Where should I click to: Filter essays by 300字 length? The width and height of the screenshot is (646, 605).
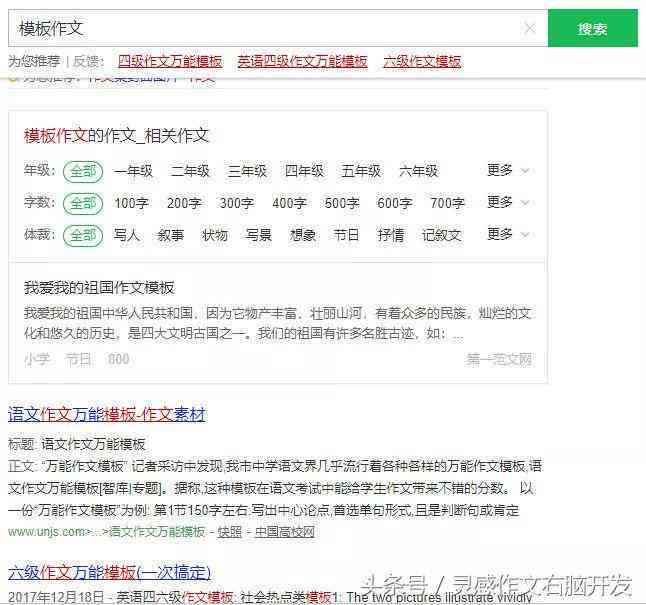tap(236, 203)
